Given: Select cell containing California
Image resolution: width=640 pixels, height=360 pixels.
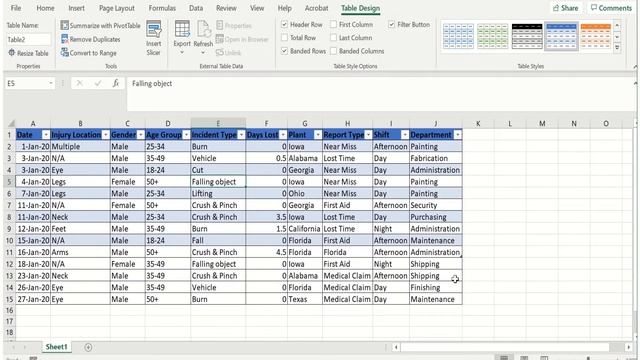Looking at the screenshot, I should [305, 229].
